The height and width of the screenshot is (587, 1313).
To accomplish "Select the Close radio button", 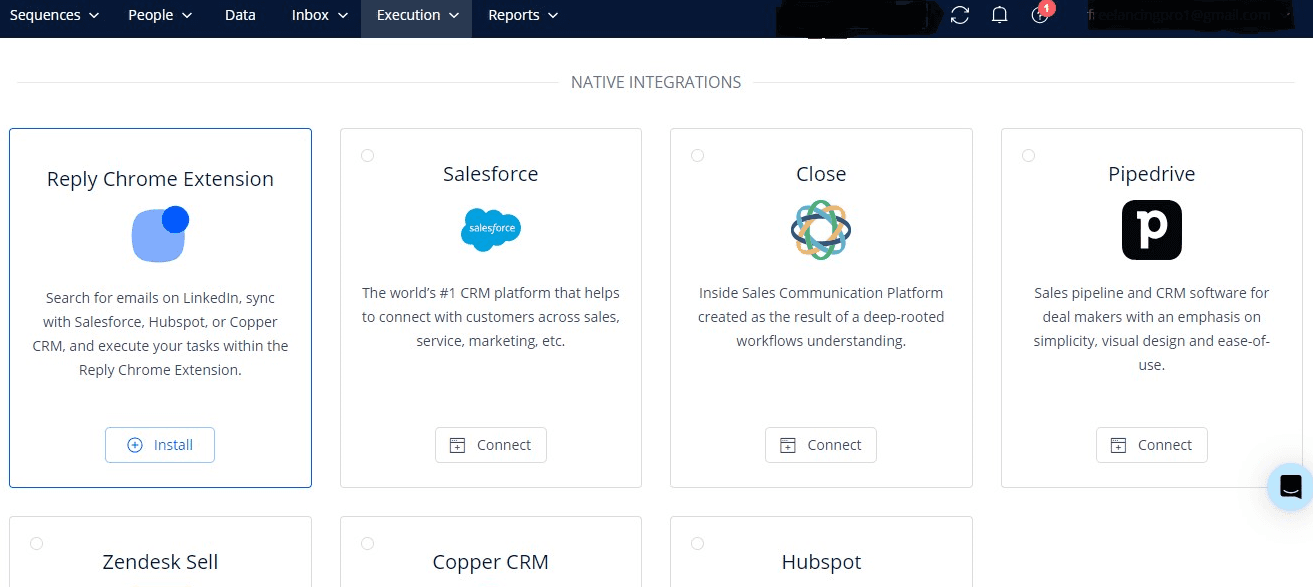I will point(697,155).
